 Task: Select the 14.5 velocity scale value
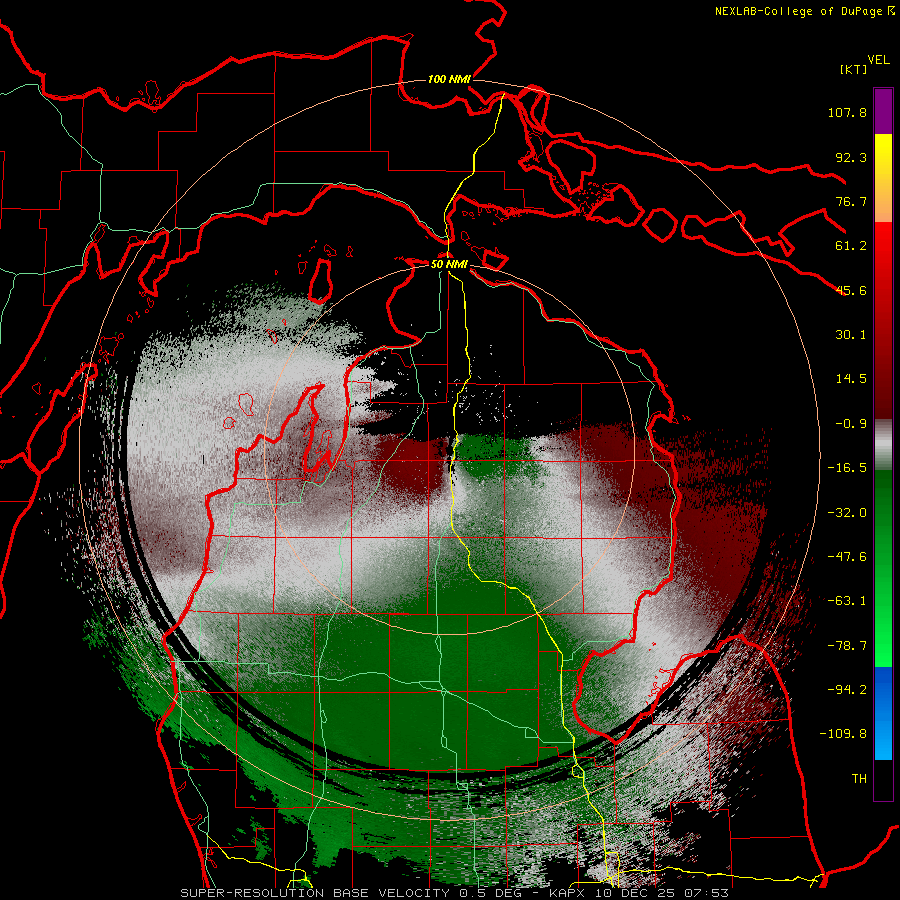coord(851,379)
